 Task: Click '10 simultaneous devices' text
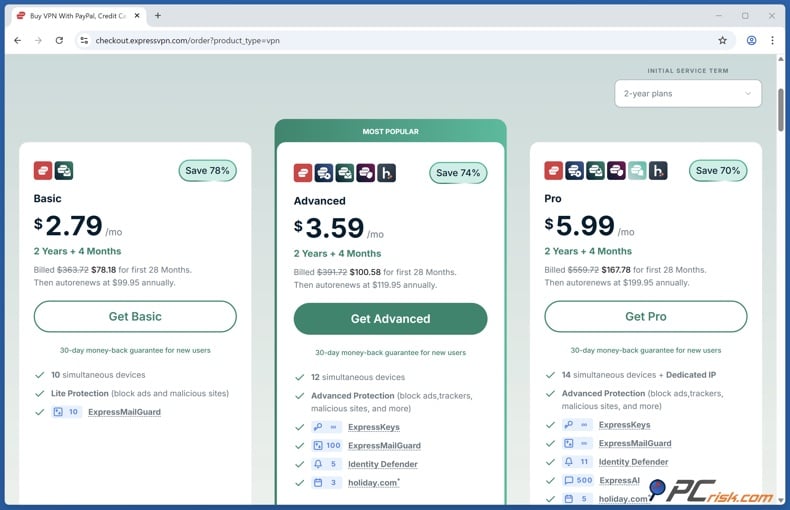click(98, 375)
